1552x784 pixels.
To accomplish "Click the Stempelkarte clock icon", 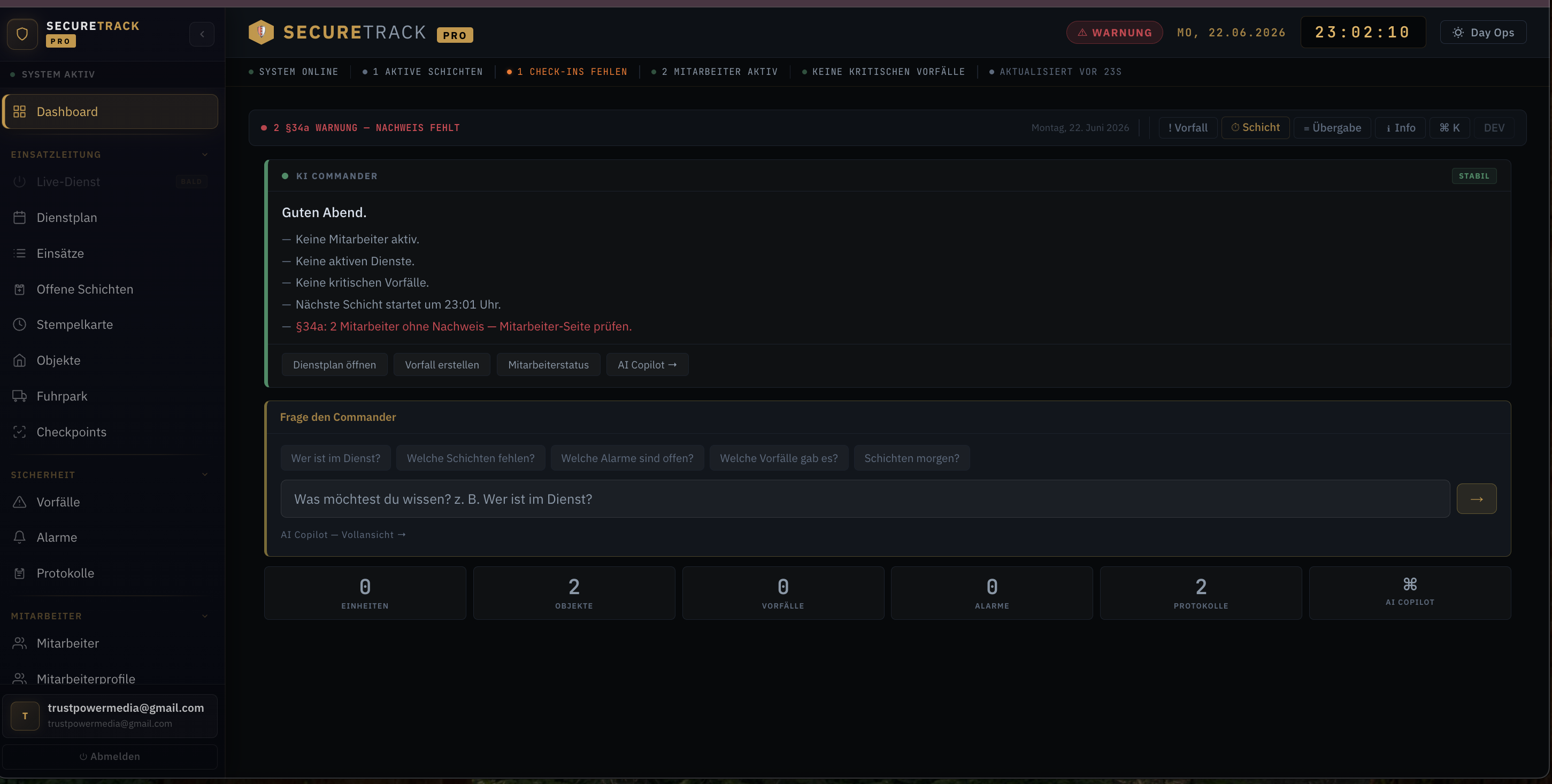I will click(x=19, y=324).
